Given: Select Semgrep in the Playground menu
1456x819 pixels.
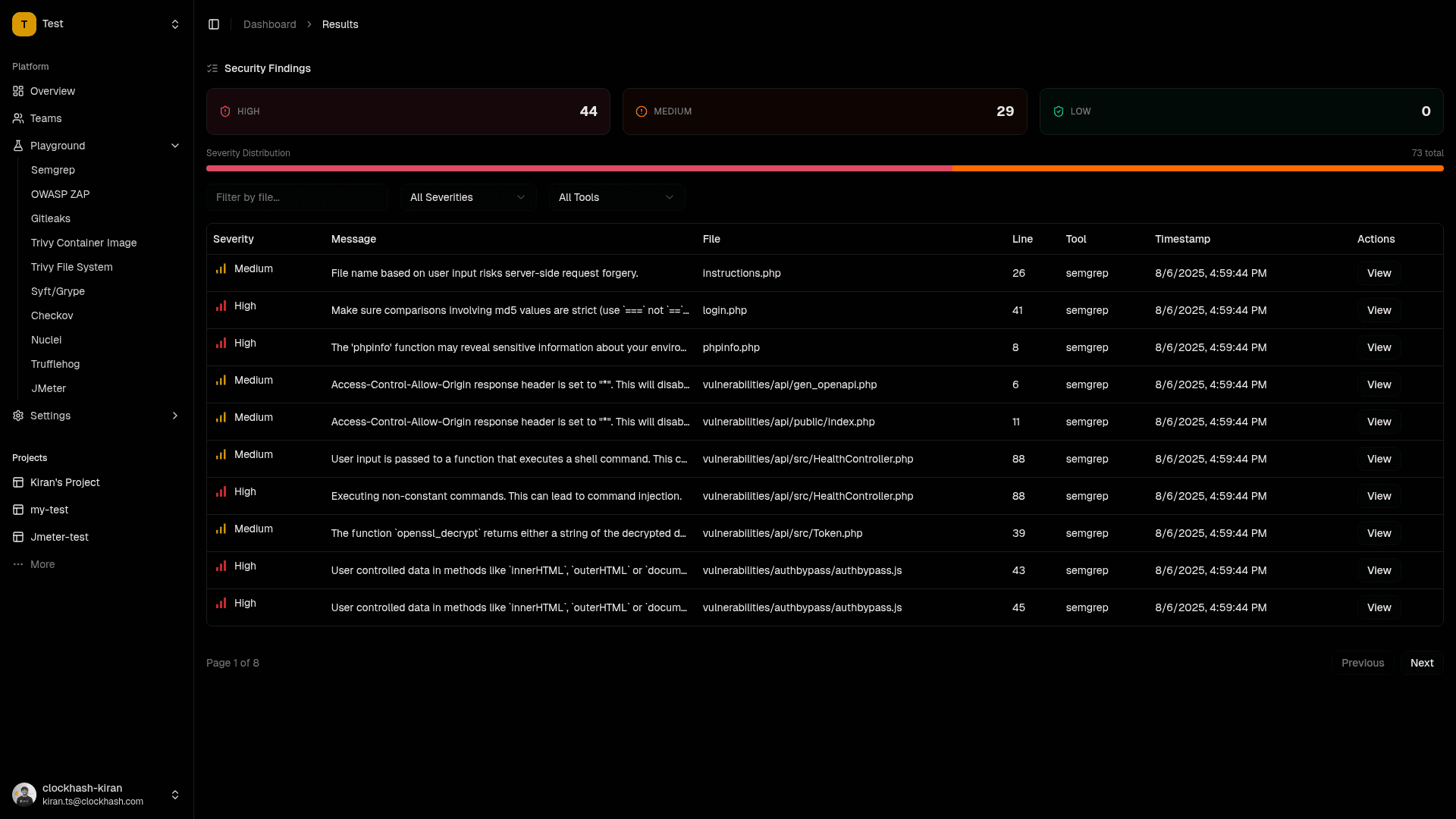Looking at the screenshot, I should click(x=53, y=170).
